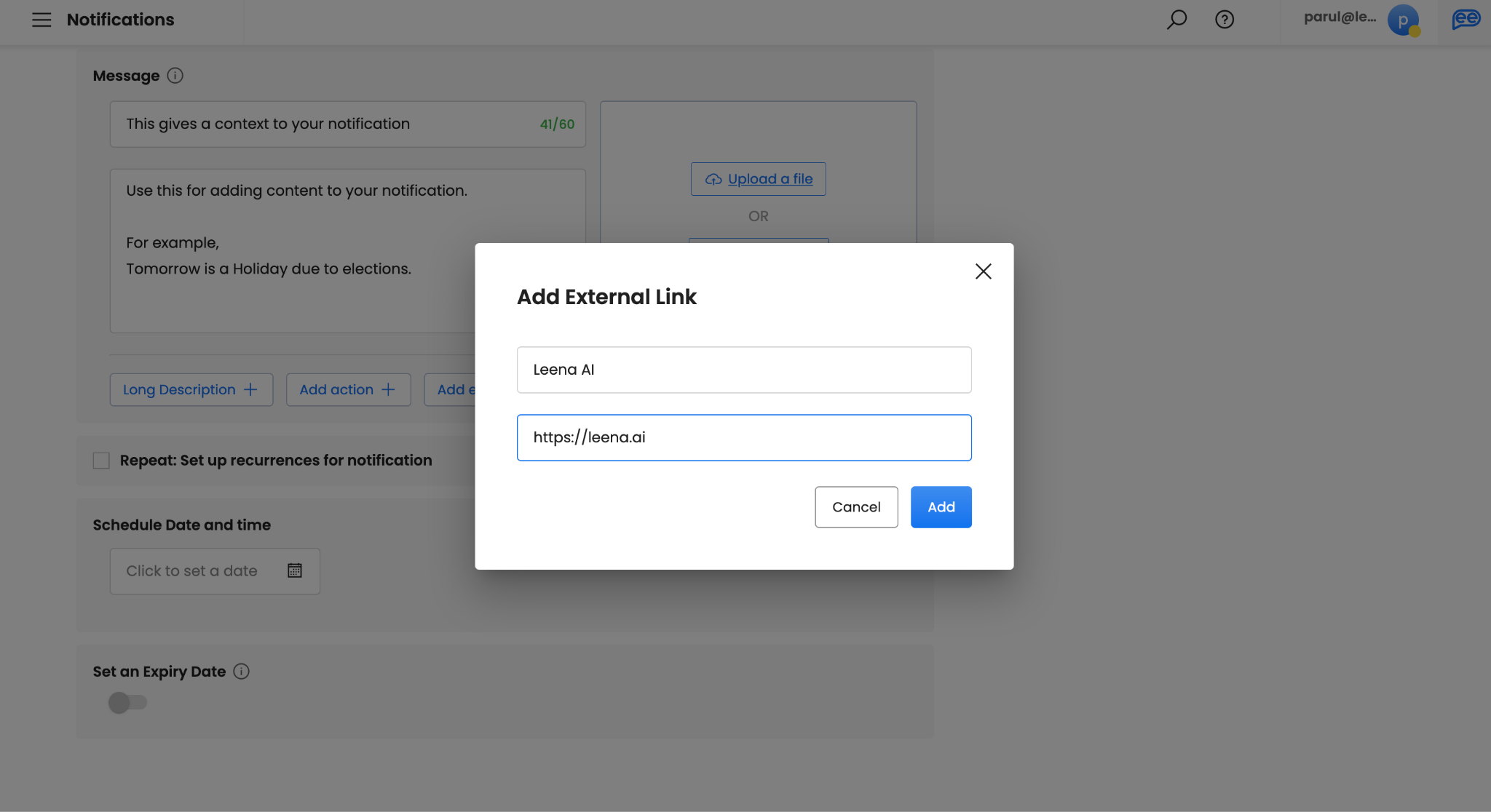Viewport: 1491px width, 812px height.
Task: Open the schedule calendar icon
Action: click(x=294, y=570)
